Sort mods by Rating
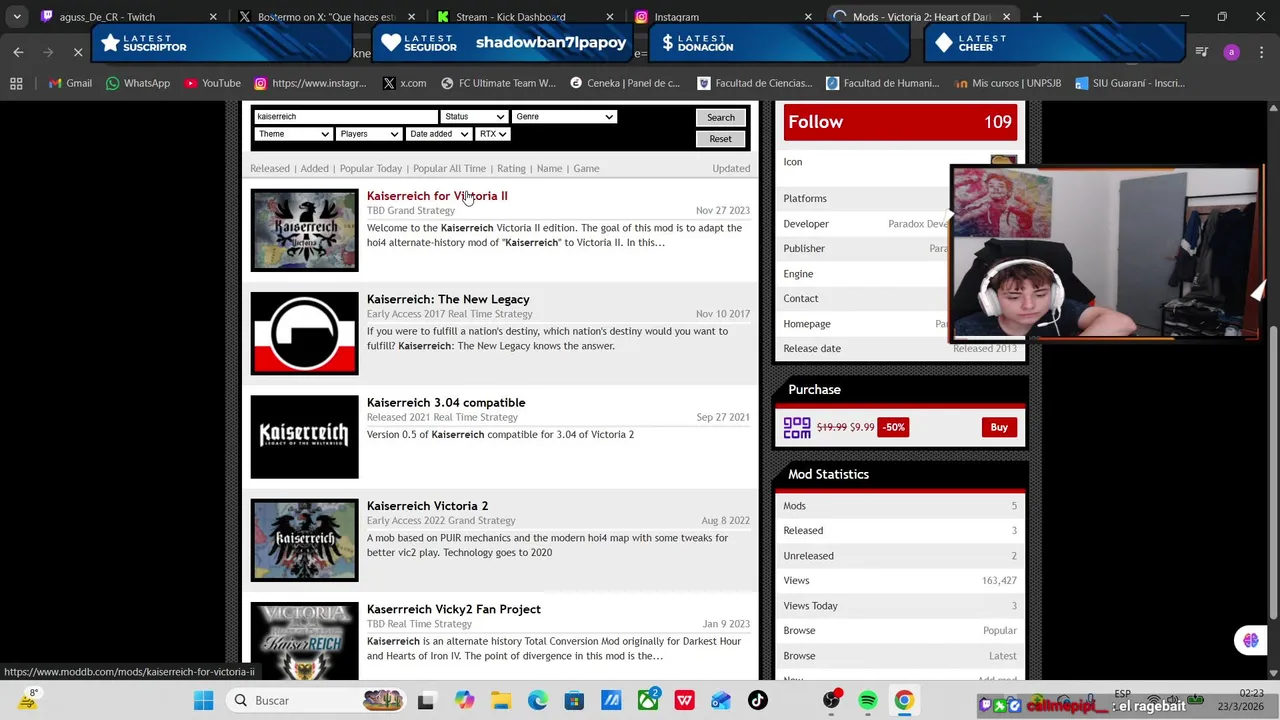 pos(511,168)
